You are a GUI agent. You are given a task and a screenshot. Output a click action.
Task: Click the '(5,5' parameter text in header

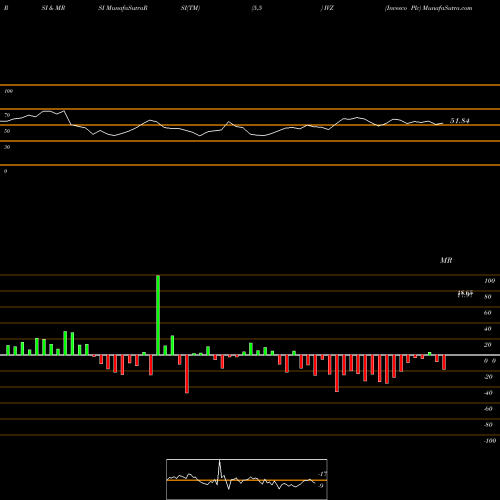257,8
